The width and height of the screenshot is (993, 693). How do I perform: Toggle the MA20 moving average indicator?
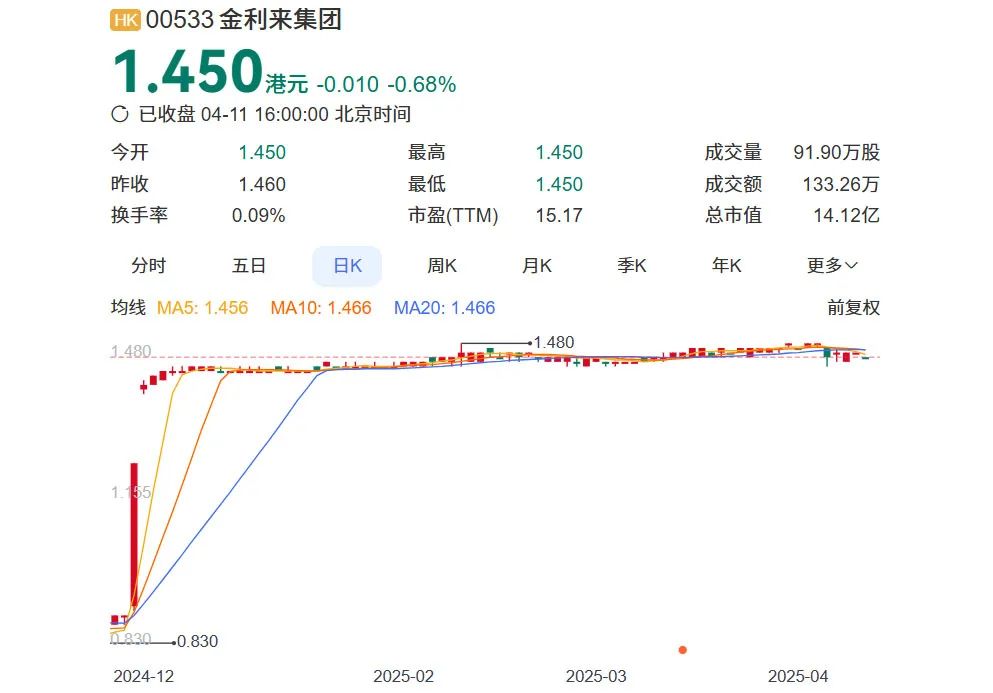click(444, 308)
